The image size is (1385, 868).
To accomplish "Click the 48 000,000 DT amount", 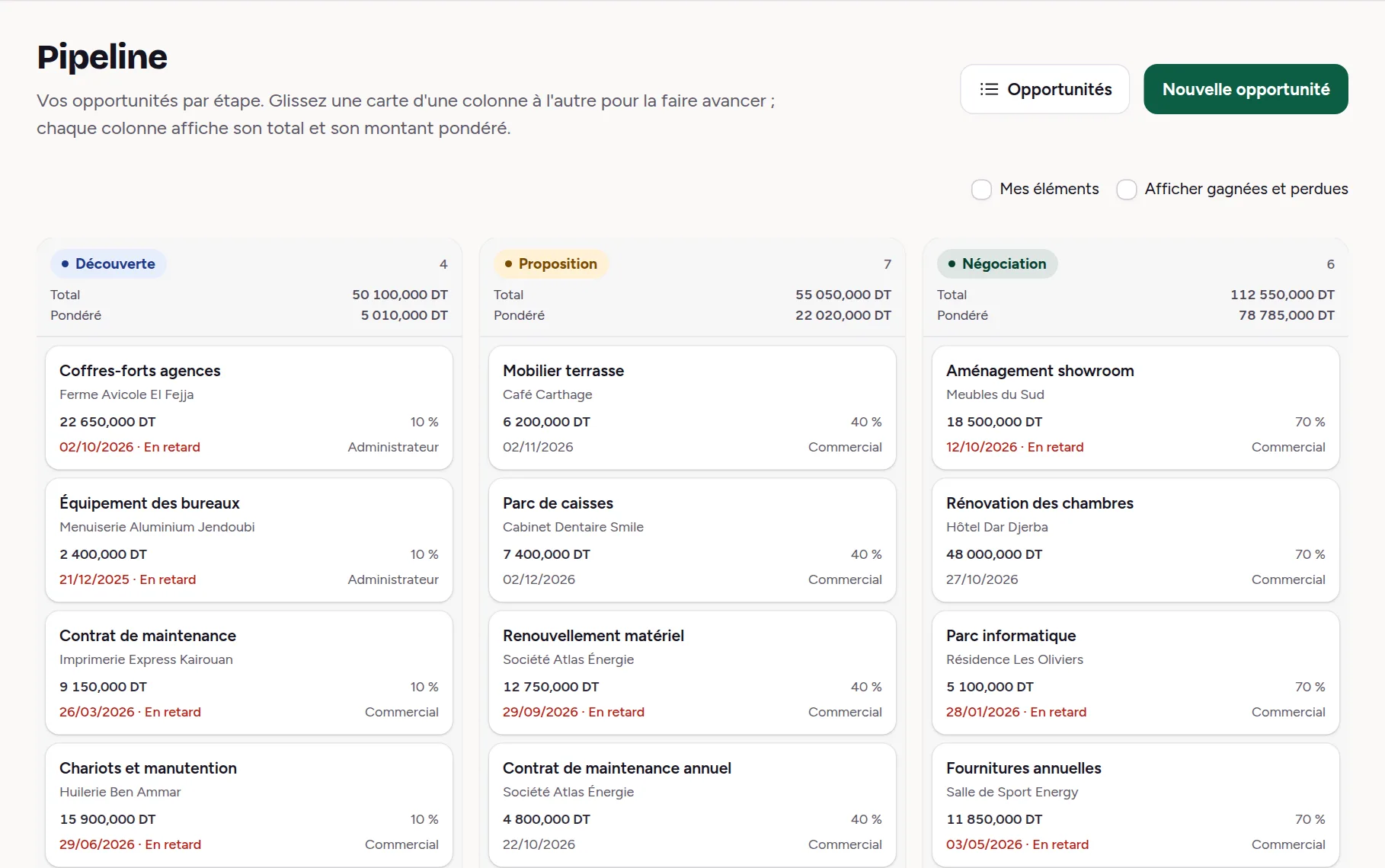I will [993, 554].
